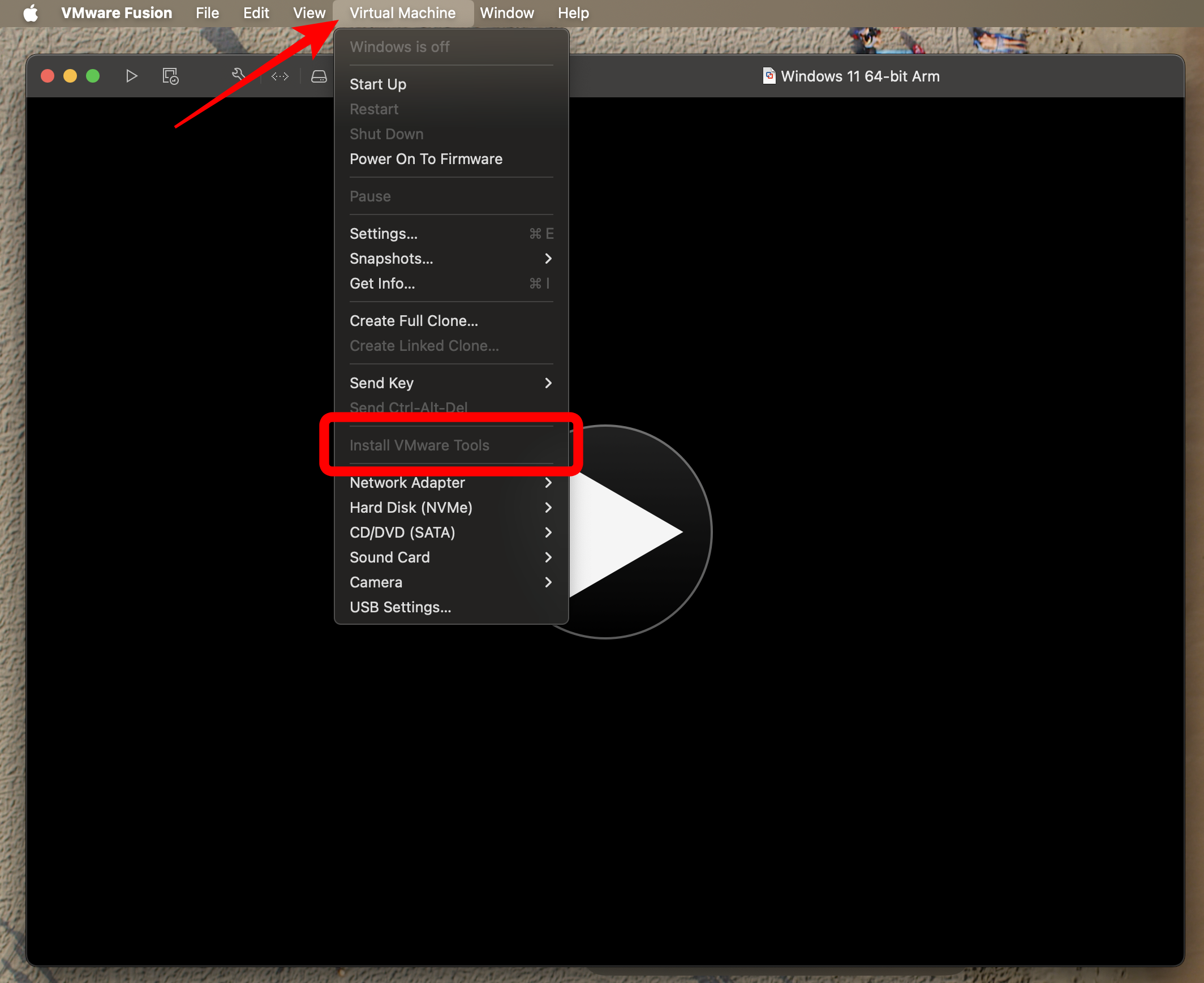
Task: Open USB Settings… from the menu
Action: (x=451, y=607)
